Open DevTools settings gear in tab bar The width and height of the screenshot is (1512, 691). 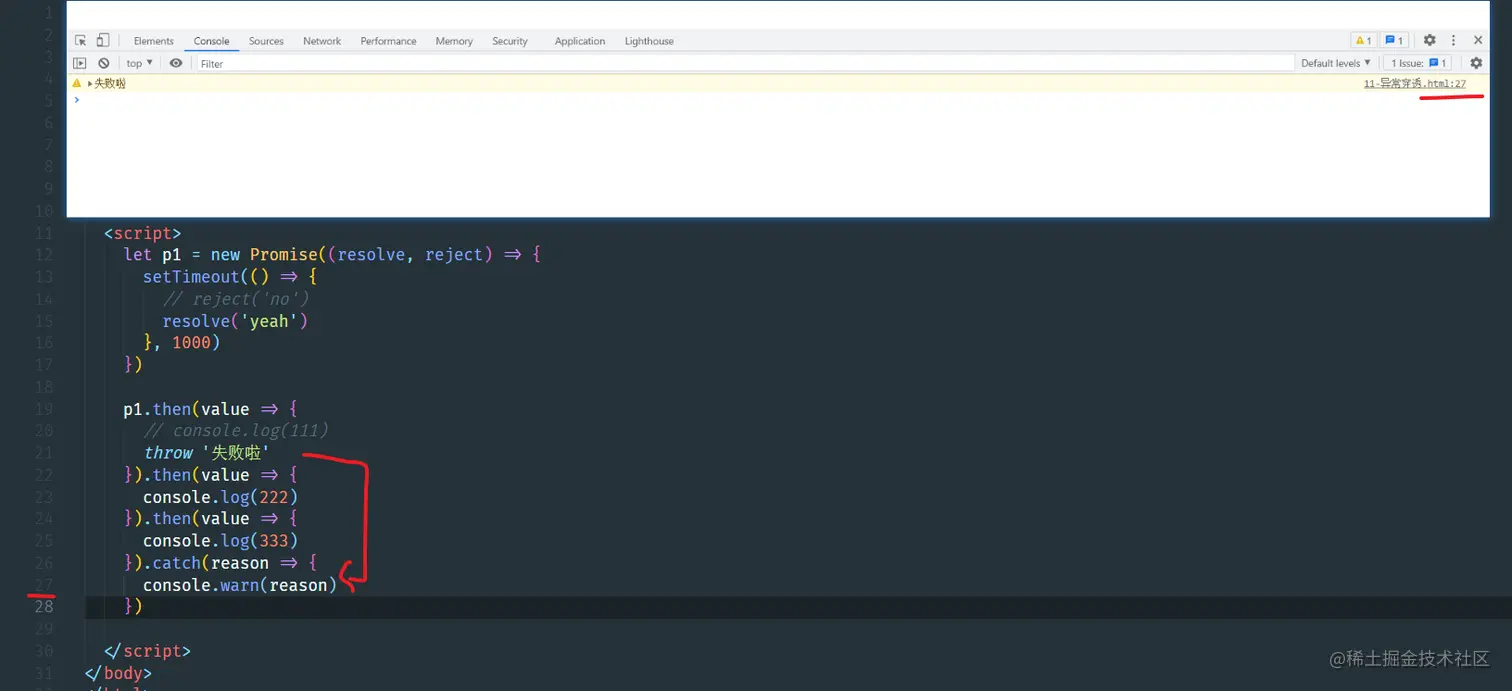[x=1430, y=41]
